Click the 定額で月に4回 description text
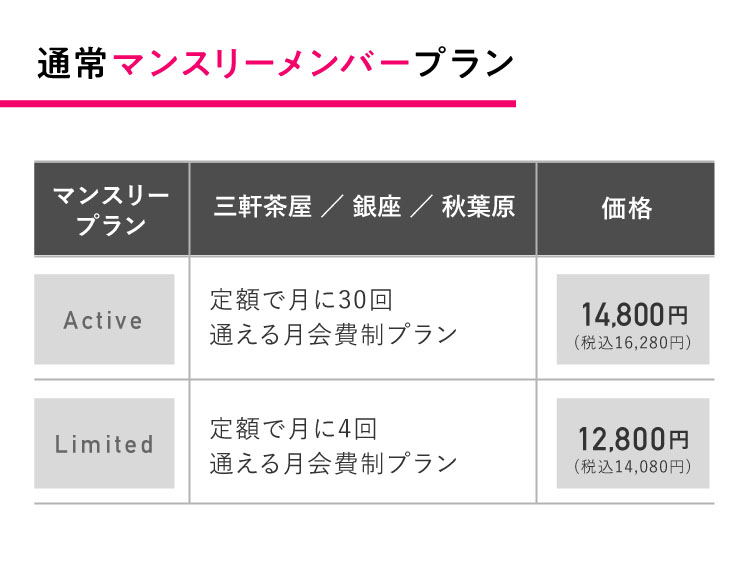 pyautogui.click(x=294, y=429)
